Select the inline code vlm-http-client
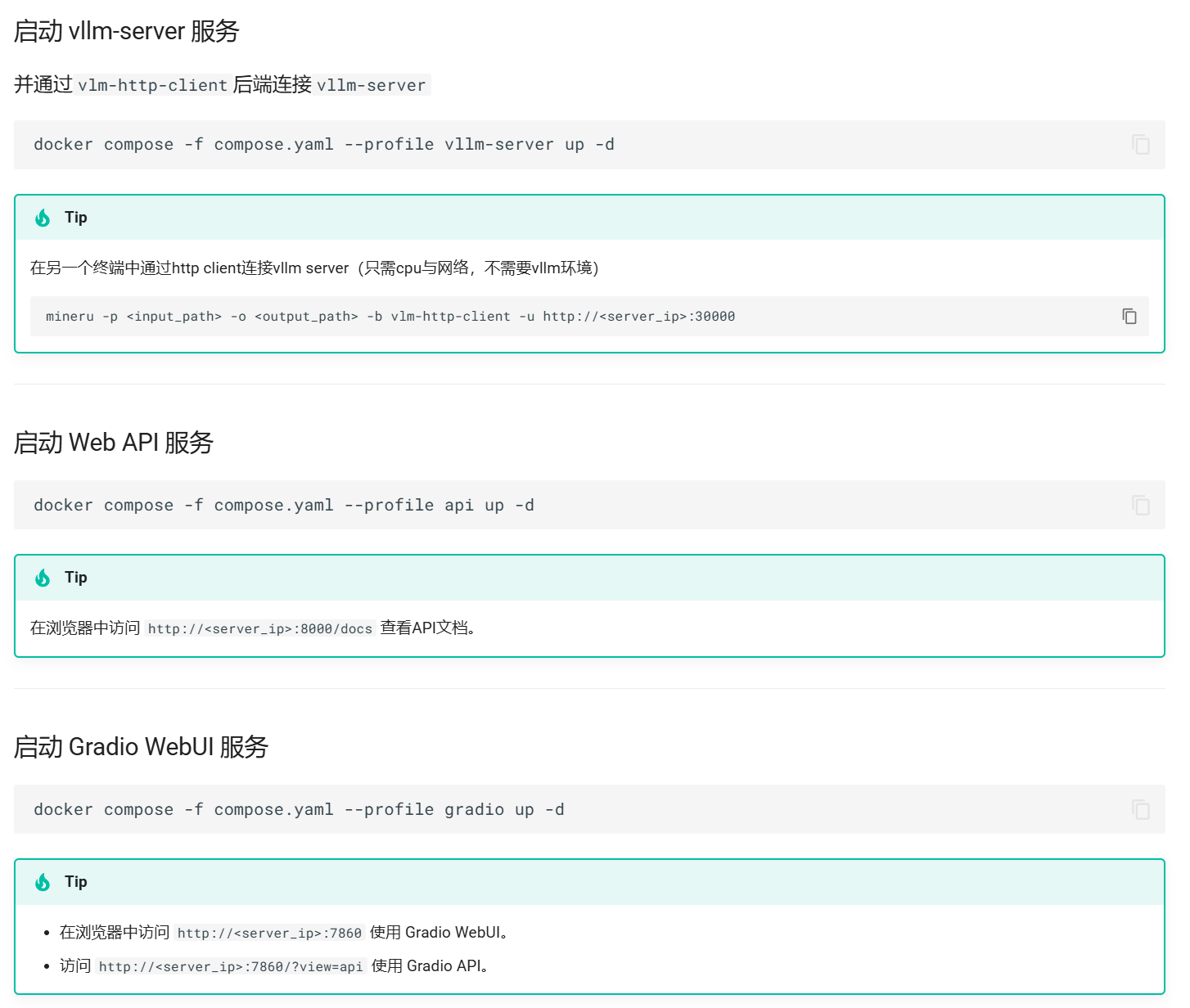Image resolution: width=1190 pixels, height=1008 pixels. 154,84
